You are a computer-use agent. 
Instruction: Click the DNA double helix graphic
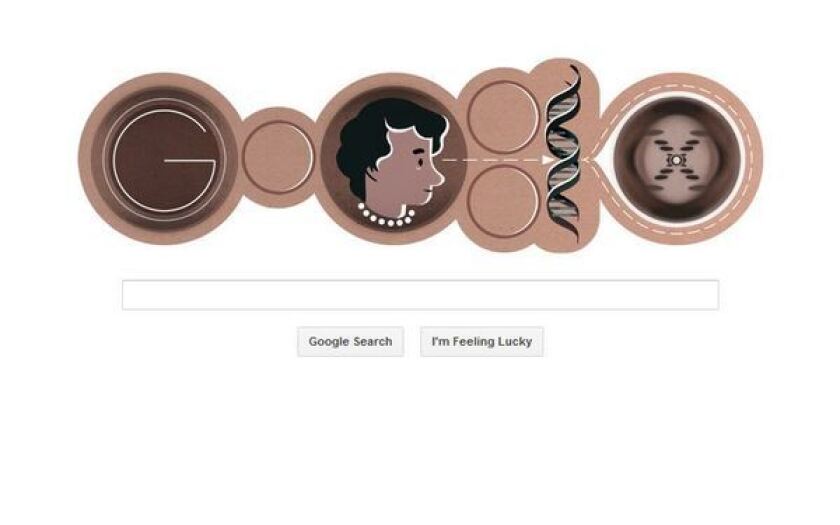click(x=563, y=154)
